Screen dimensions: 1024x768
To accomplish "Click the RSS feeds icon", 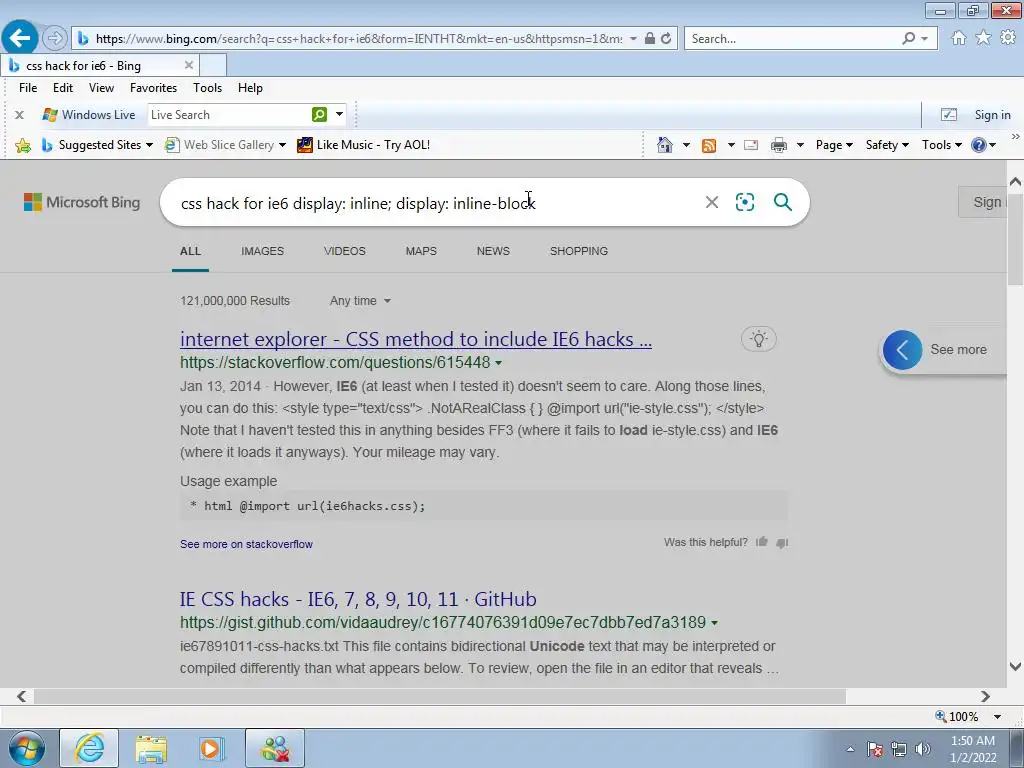I will [x=709, y=145].
